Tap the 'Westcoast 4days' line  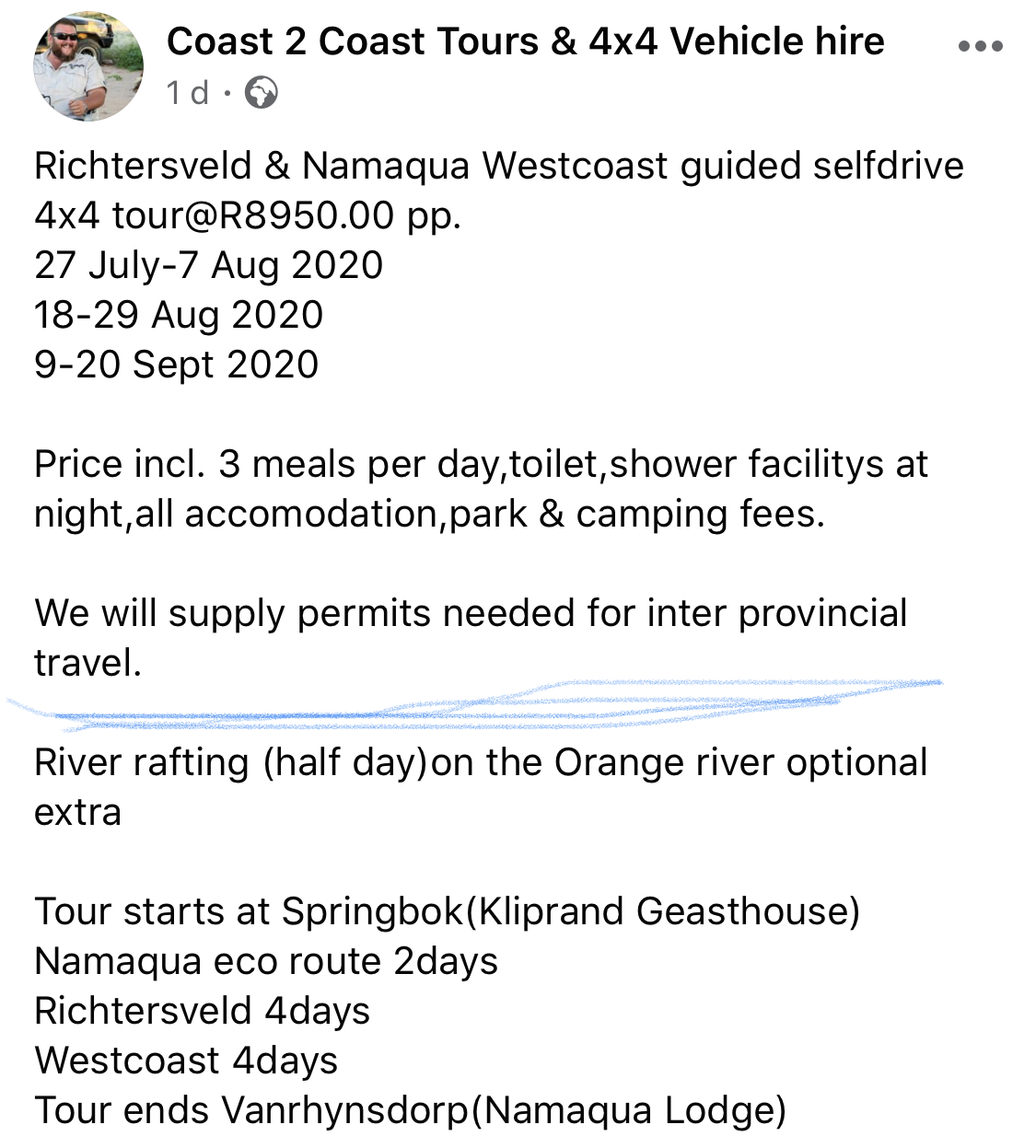tap(186, 1061)
